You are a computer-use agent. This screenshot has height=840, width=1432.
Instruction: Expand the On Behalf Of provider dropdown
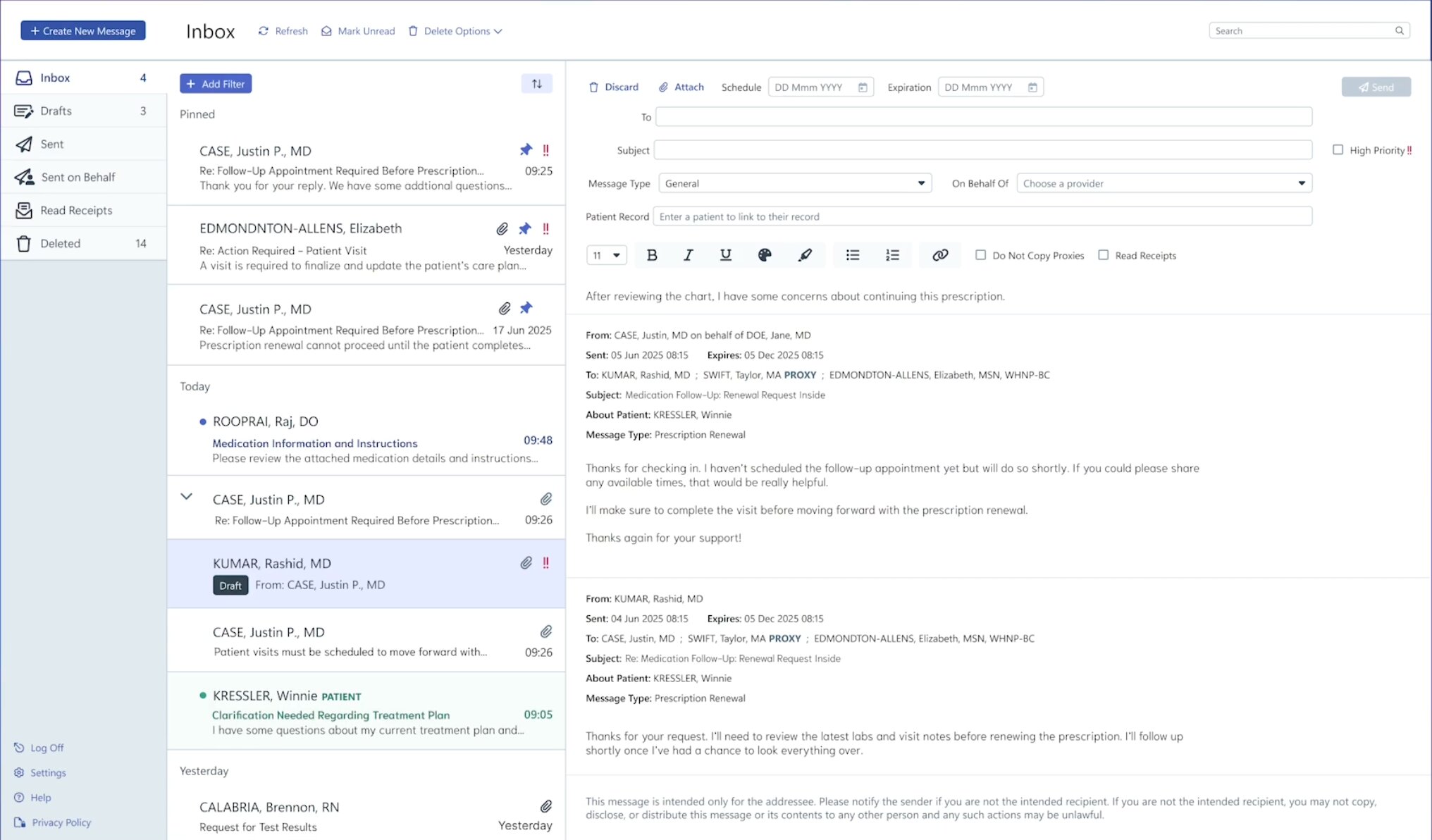(x=1163, y=183)
